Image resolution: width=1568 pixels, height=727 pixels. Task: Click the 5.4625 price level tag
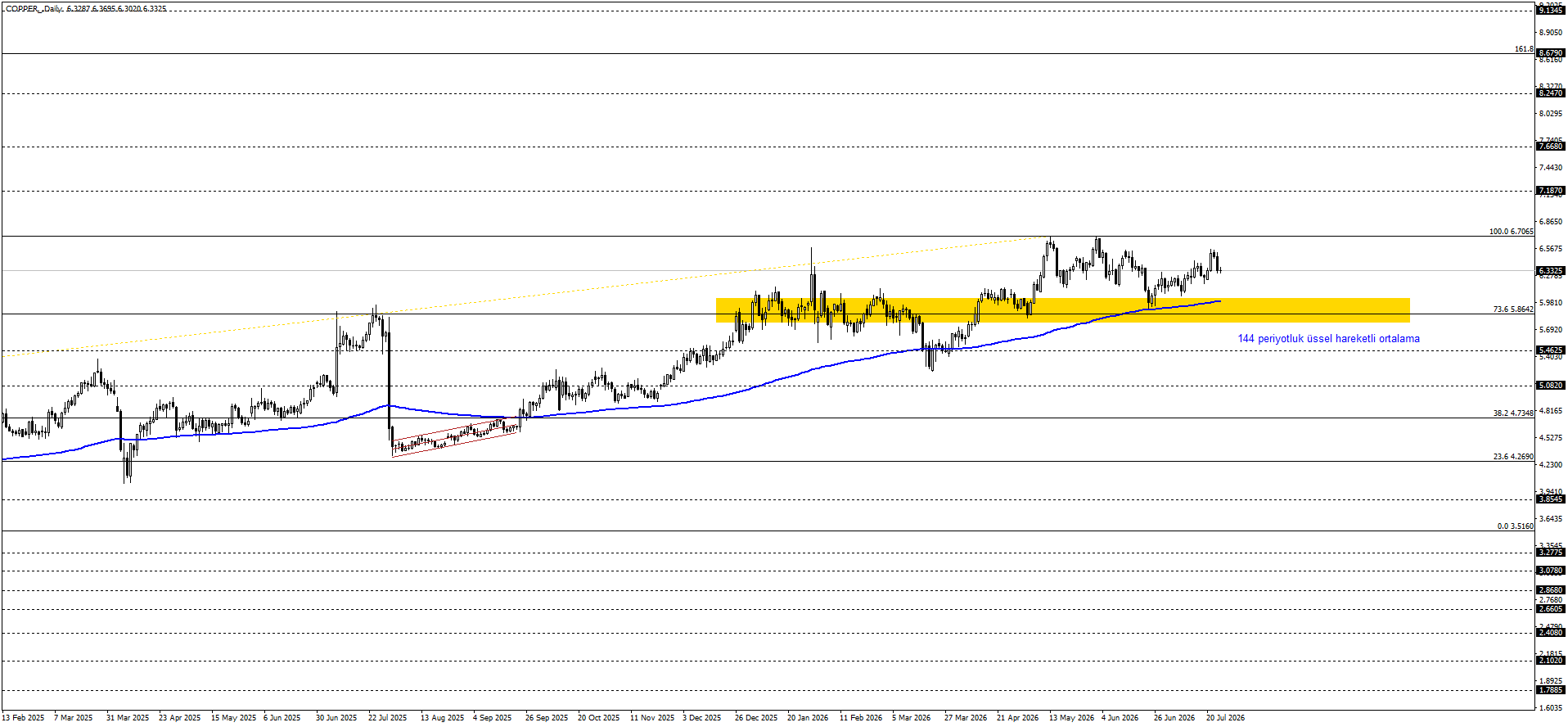[1551, 350]
